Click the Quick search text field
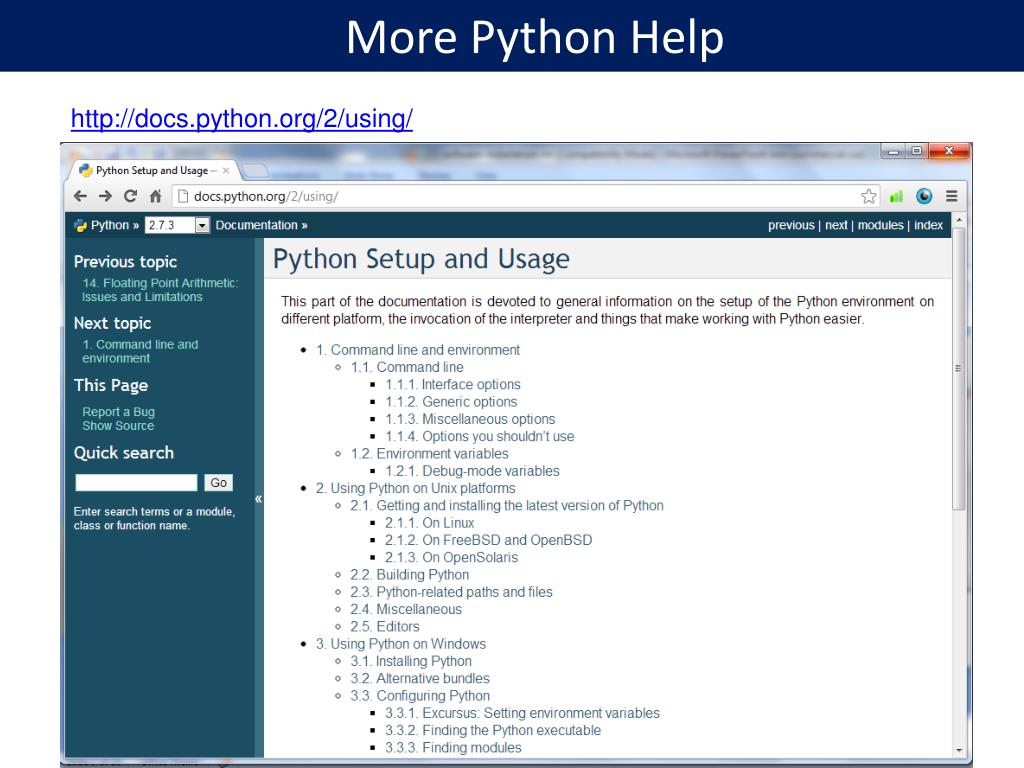The image size is (1024, 768). click(136, 483)
